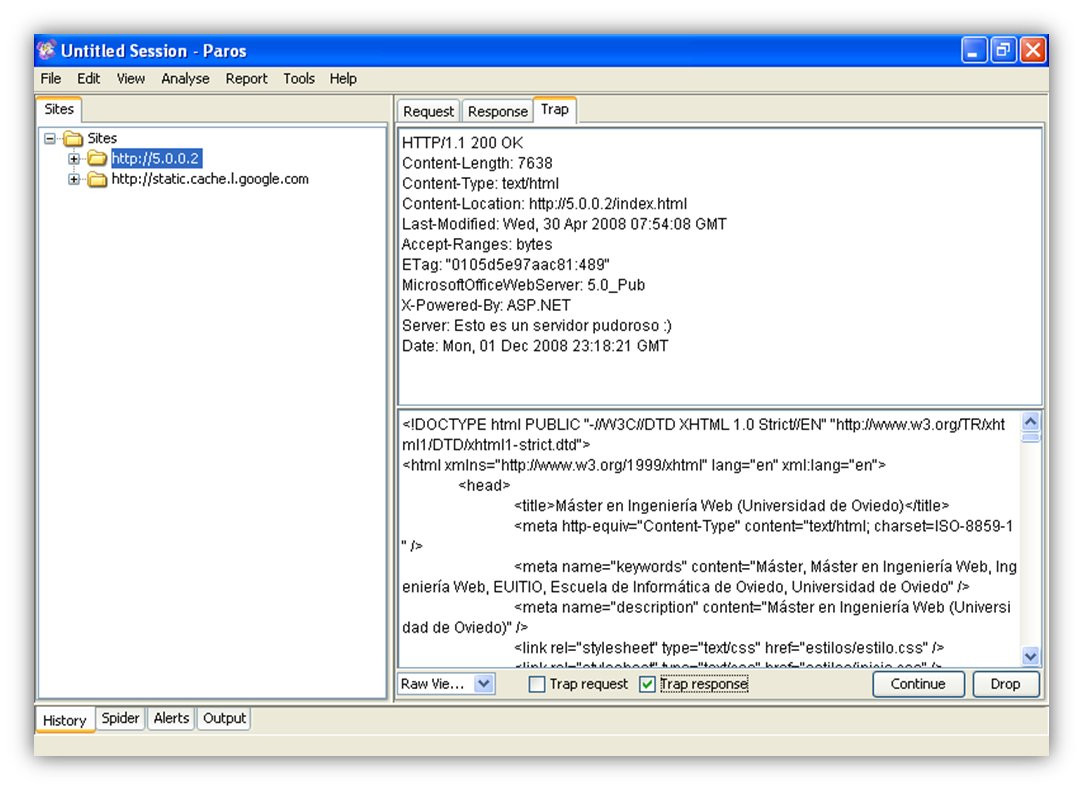Collapse the root Sites tree node

point(50,139)
